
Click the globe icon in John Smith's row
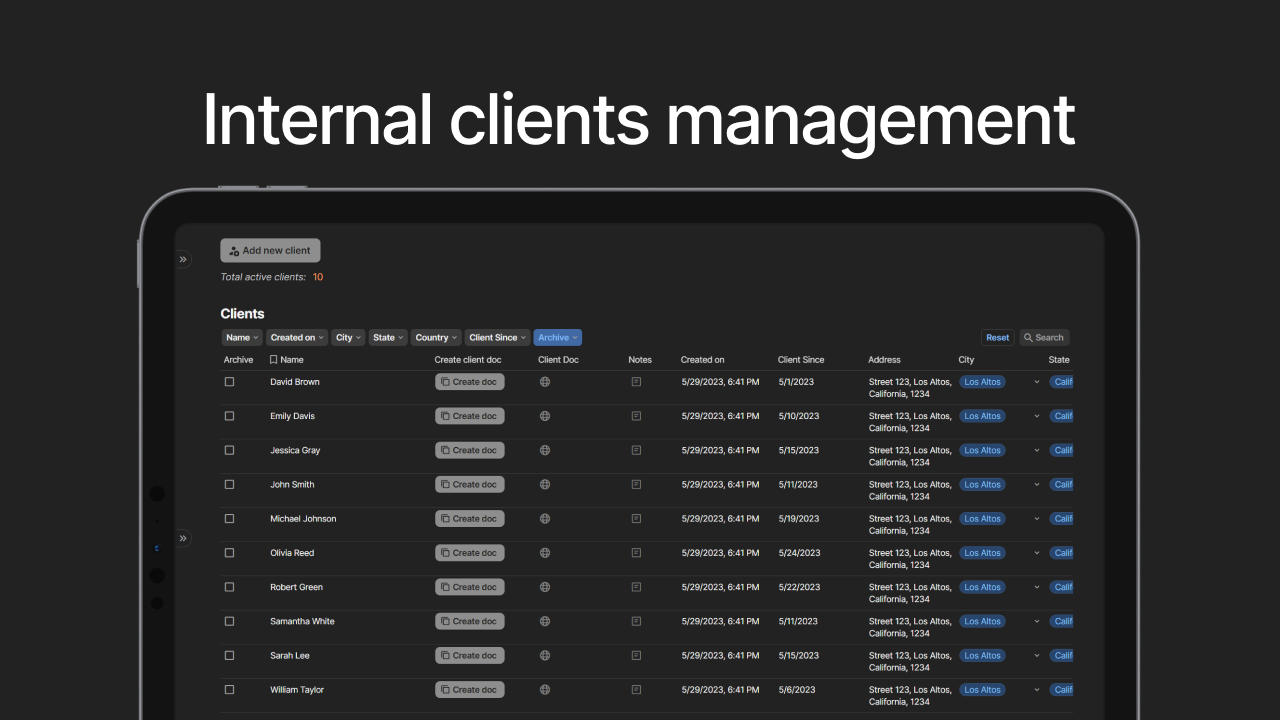[x=545, y=484]
